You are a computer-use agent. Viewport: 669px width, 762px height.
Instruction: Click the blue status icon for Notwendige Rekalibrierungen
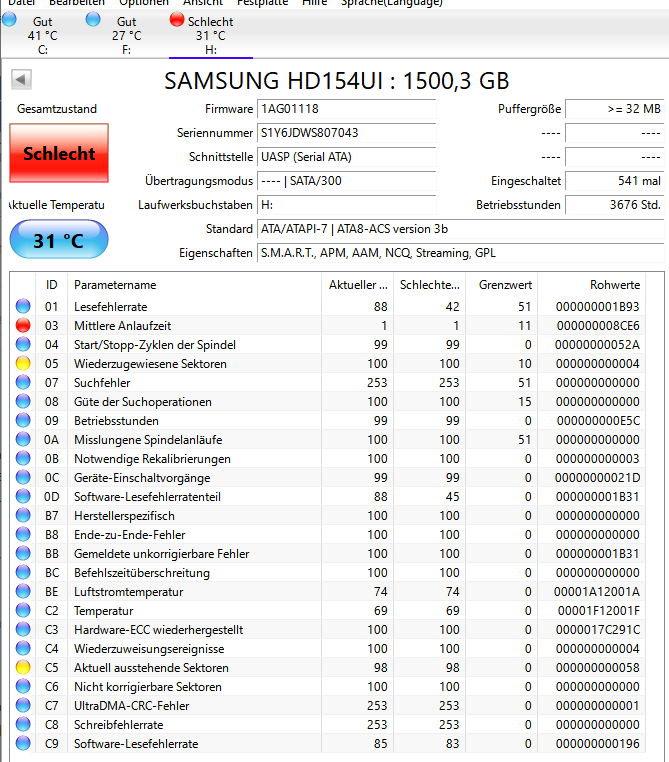pos(23,458)
